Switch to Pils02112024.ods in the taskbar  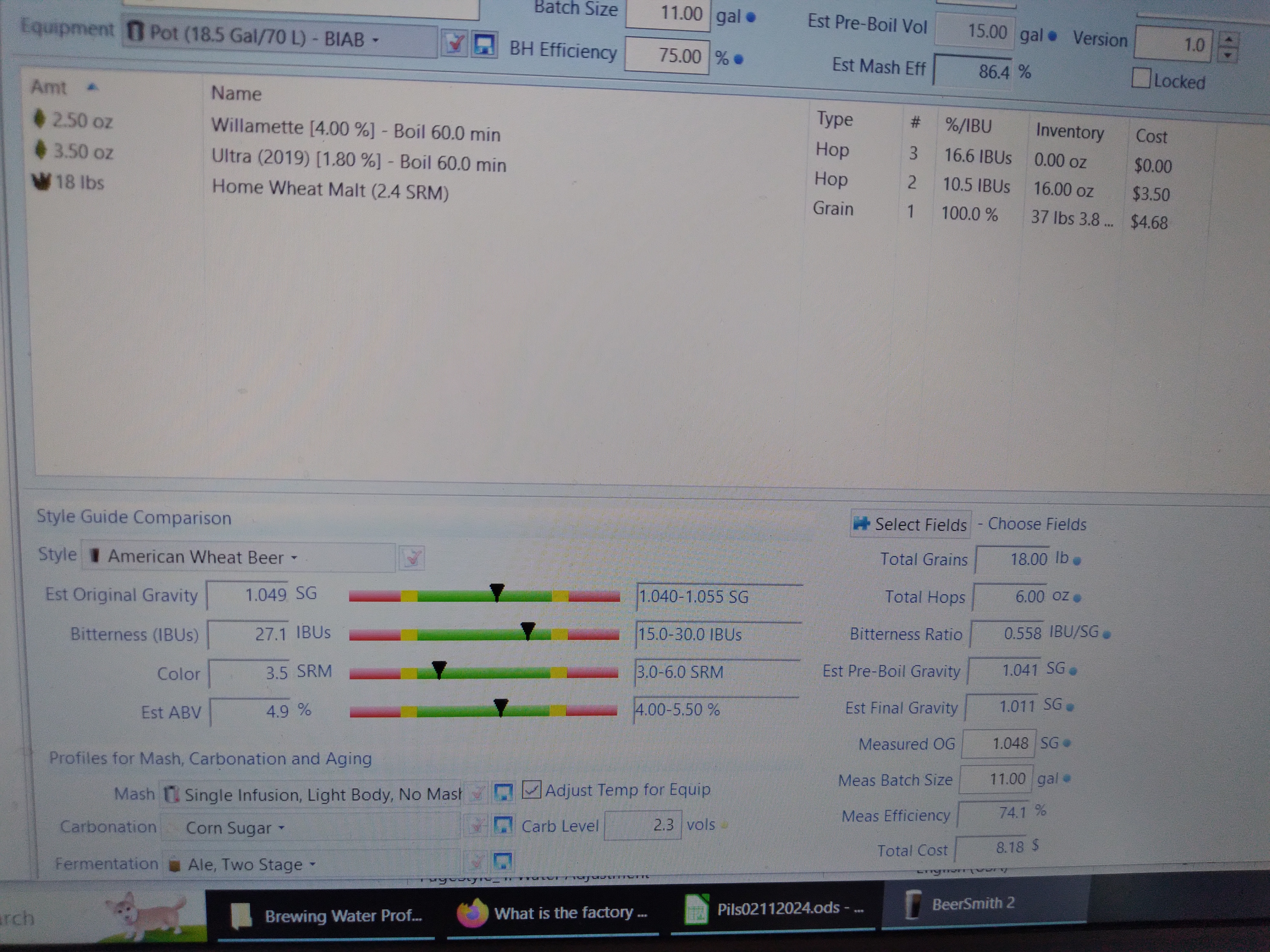(774, 909)
